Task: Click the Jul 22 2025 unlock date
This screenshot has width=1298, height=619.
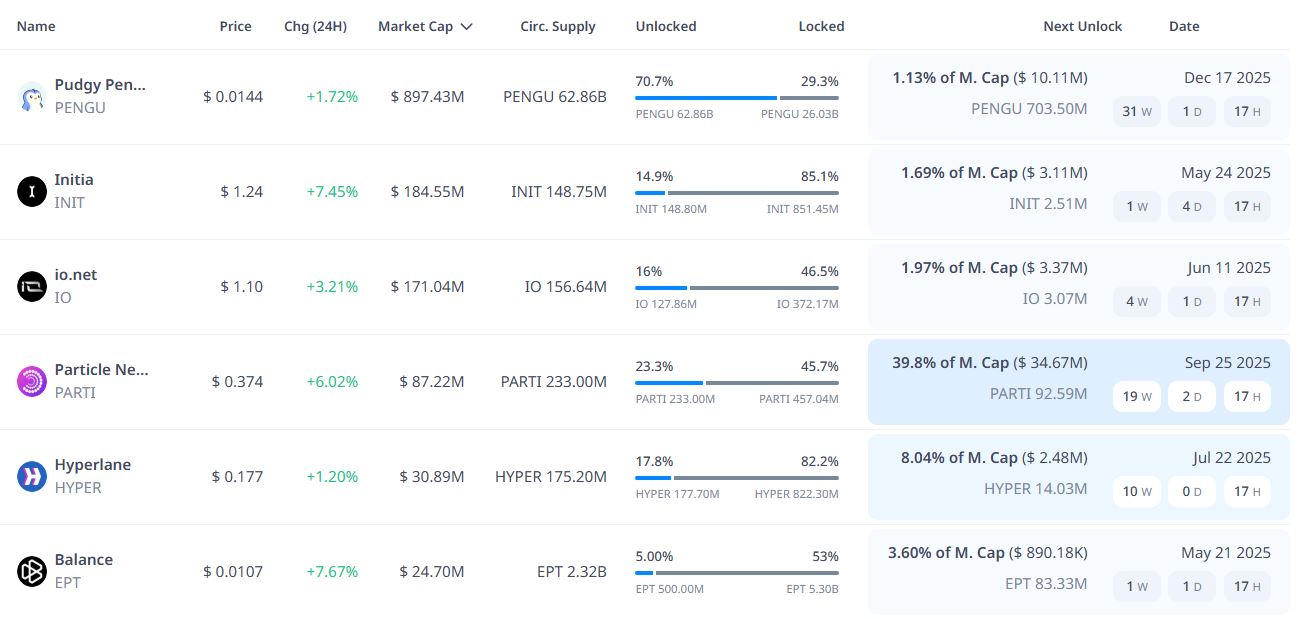Action: 1232,458
